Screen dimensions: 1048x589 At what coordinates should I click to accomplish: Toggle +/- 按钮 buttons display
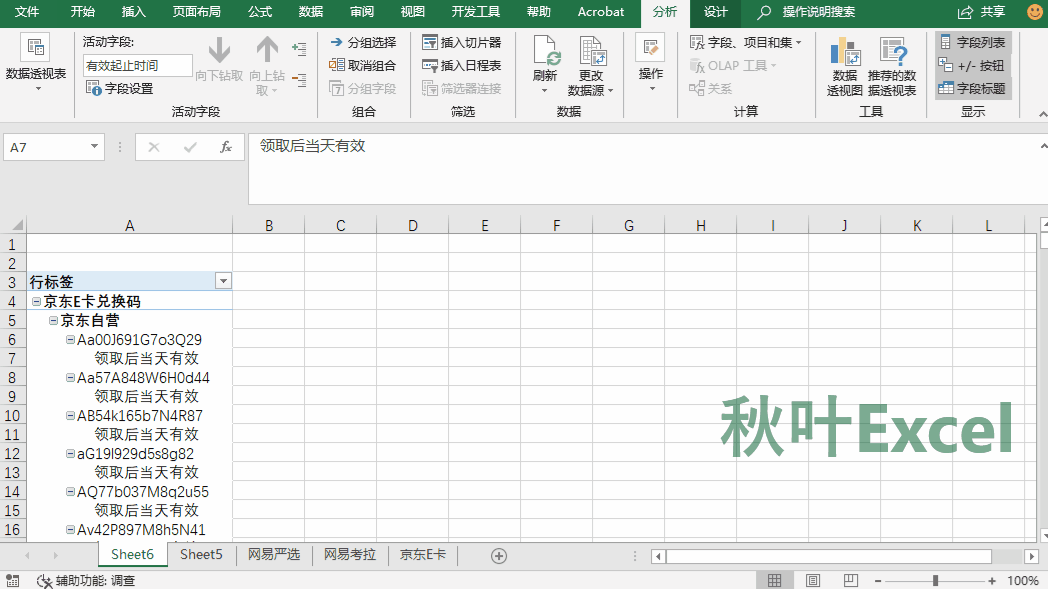tap(972, 66)
